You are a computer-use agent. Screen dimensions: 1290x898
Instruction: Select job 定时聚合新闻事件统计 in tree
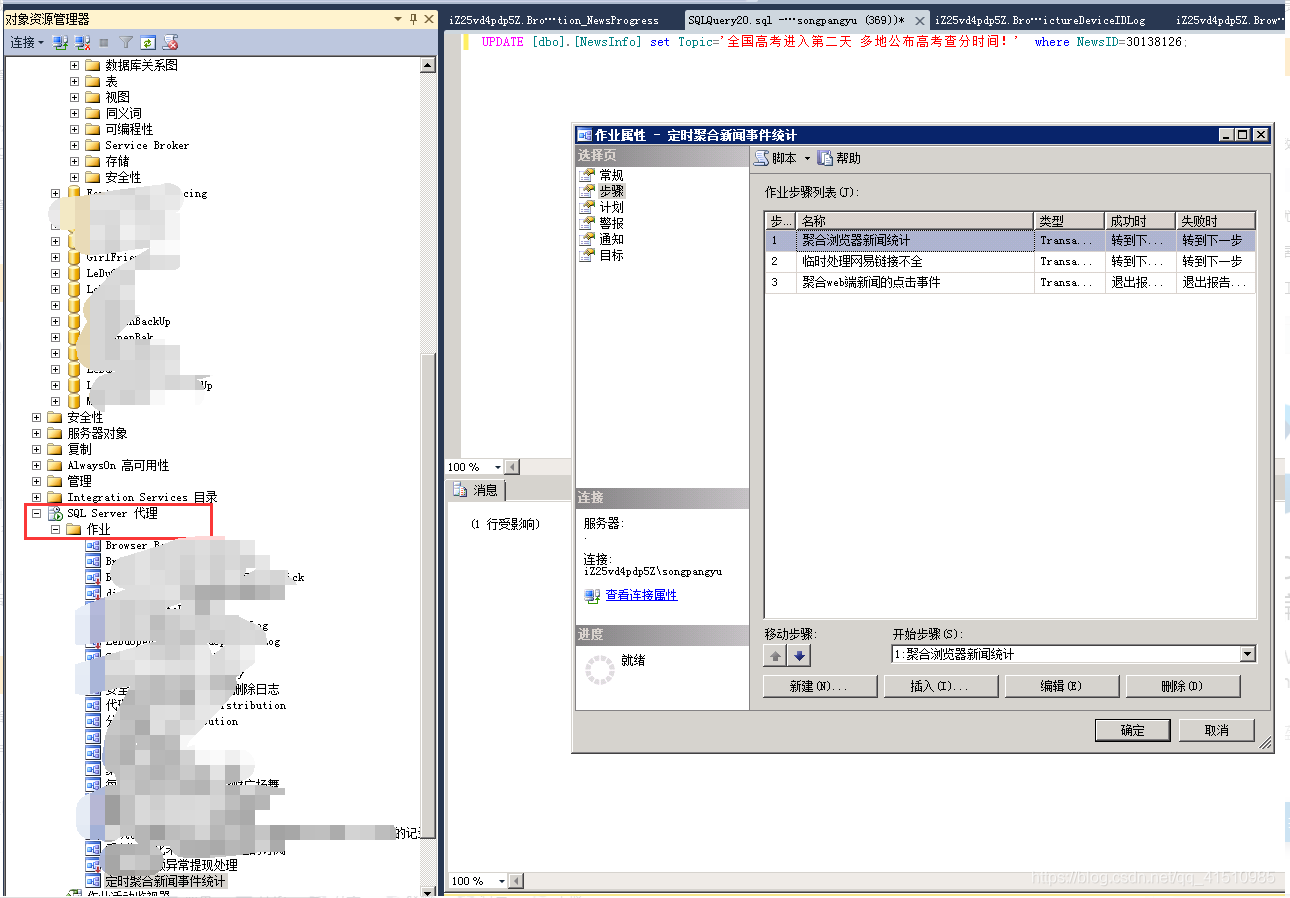(x=165, y=881)
